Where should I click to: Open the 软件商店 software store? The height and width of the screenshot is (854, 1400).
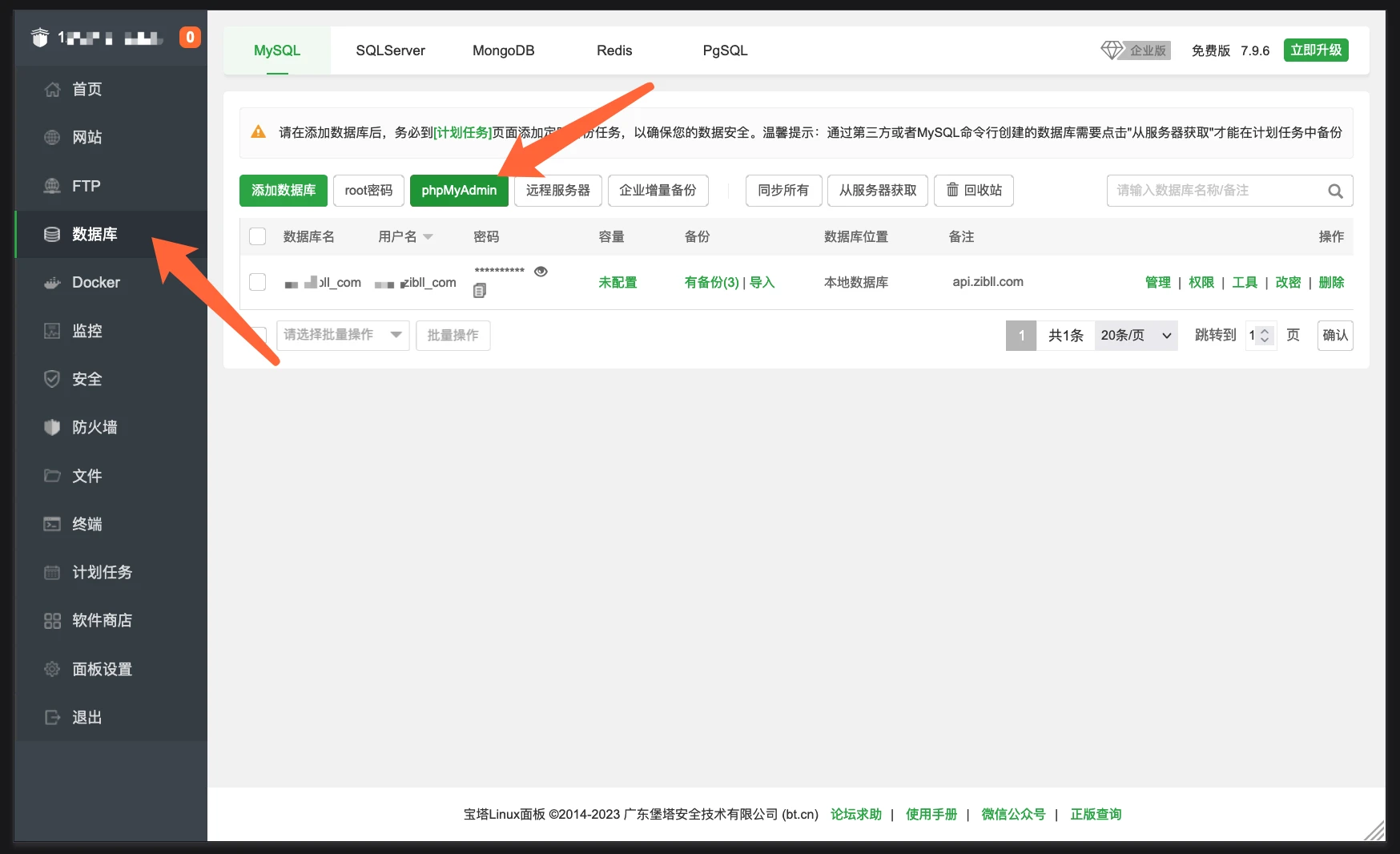[99, 620]
